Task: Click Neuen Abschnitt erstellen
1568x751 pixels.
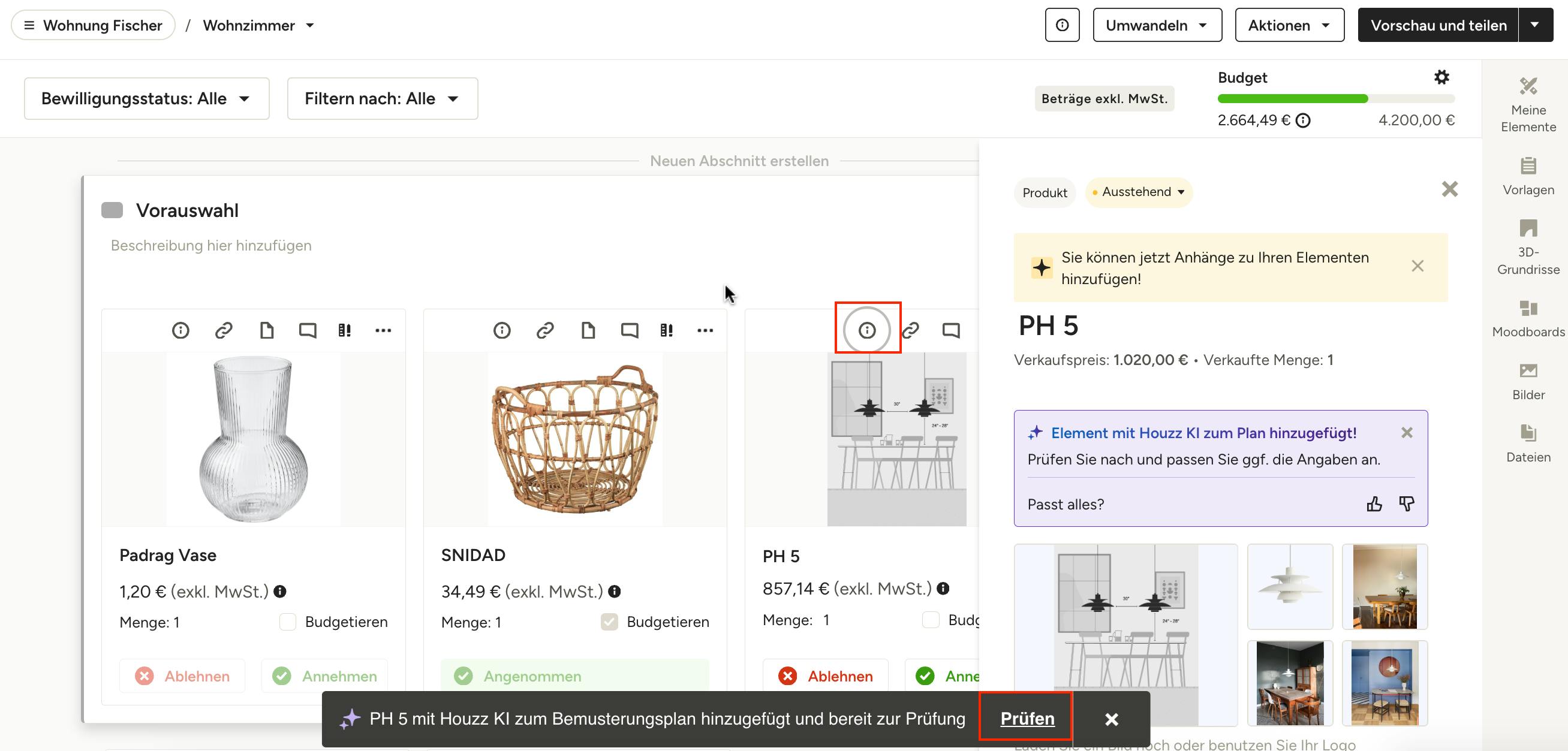Action: click(x=739, y=161)
